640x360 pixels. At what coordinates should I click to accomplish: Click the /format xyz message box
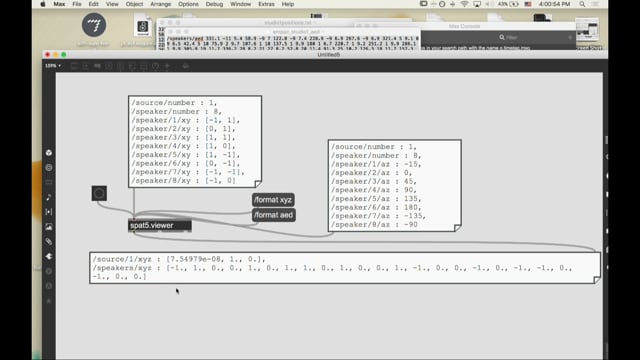click(x=273, y=200)
